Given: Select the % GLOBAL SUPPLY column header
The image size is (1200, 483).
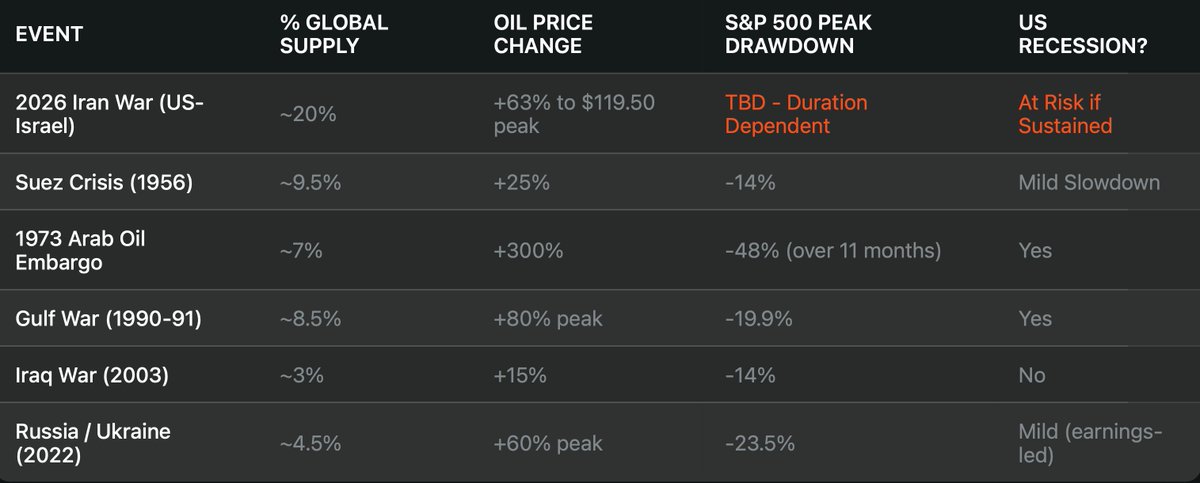Looking at the screenshot, I should (334, 34).
